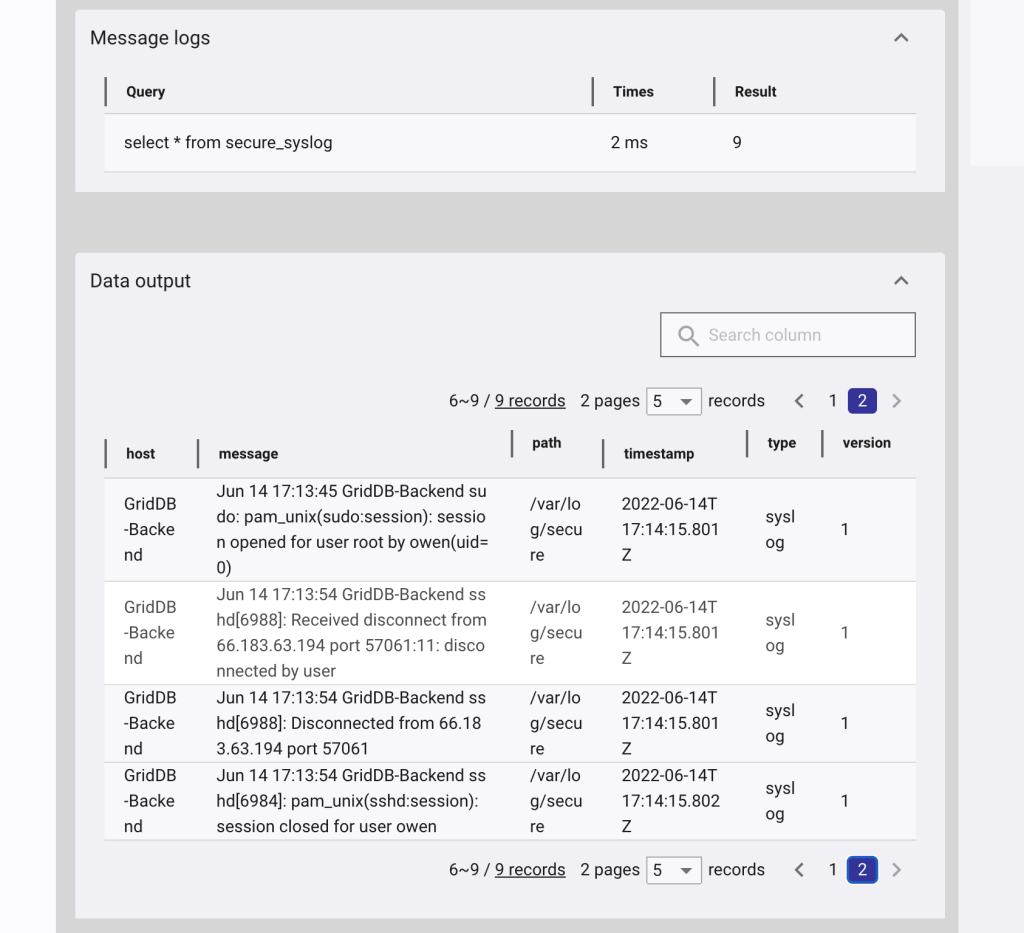Click the host column header

point(140,453)
